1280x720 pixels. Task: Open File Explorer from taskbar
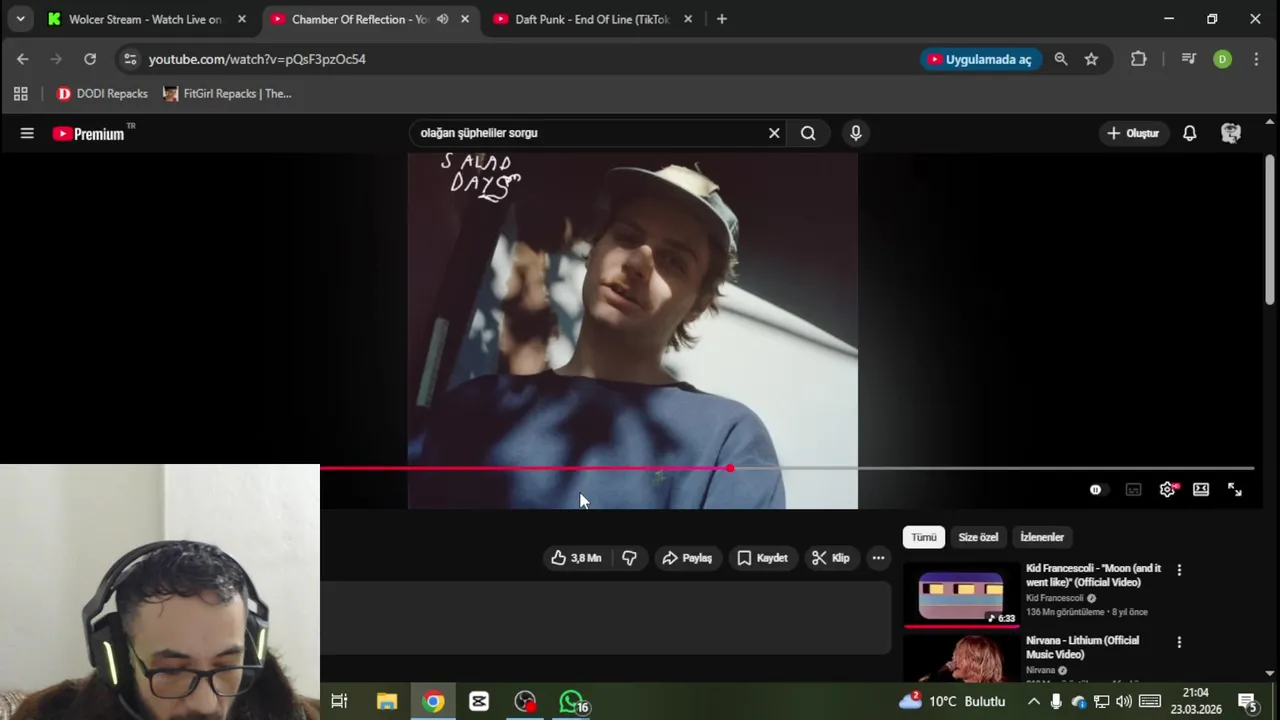click(387, 702)
